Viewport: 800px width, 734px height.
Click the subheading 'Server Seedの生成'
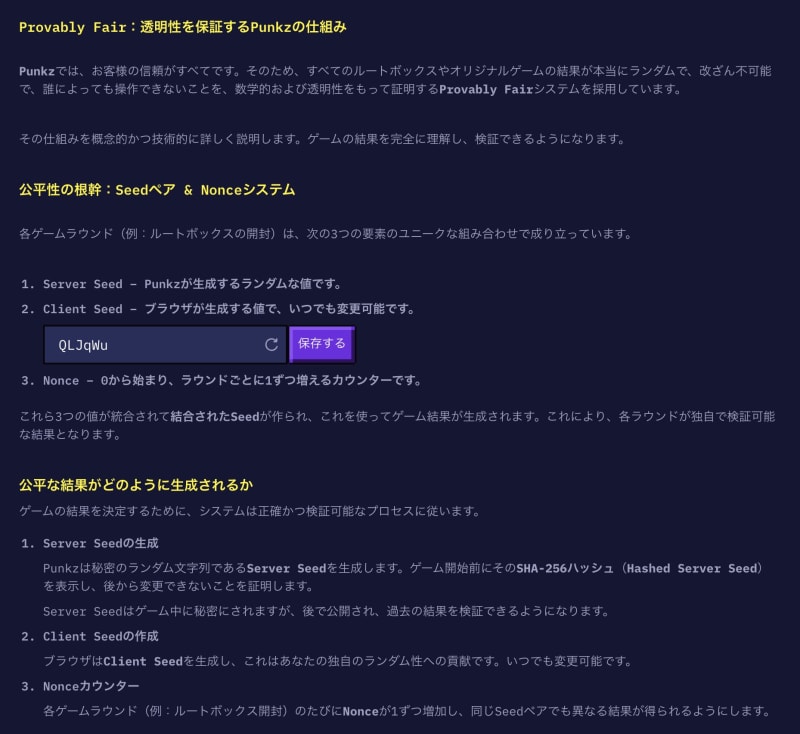101,544
